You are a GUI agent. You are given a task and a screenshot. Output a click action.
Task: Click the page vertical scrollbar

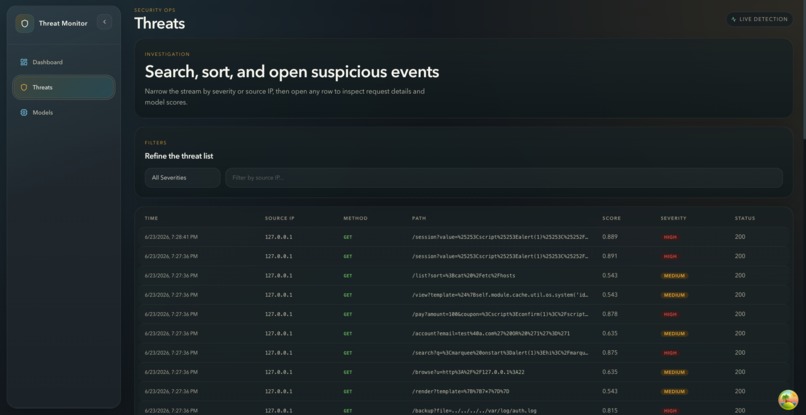pos(804,69)
